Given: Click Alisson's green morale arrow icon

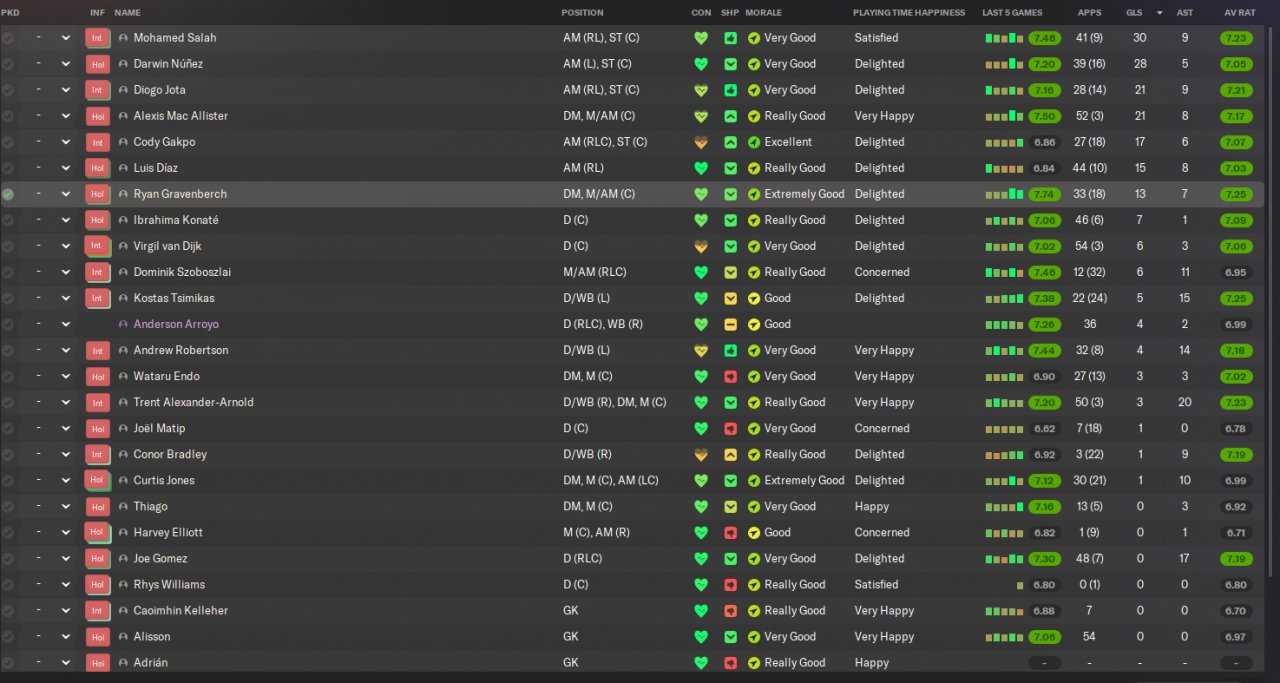Looking at the screenshot, I should point(754,637).
